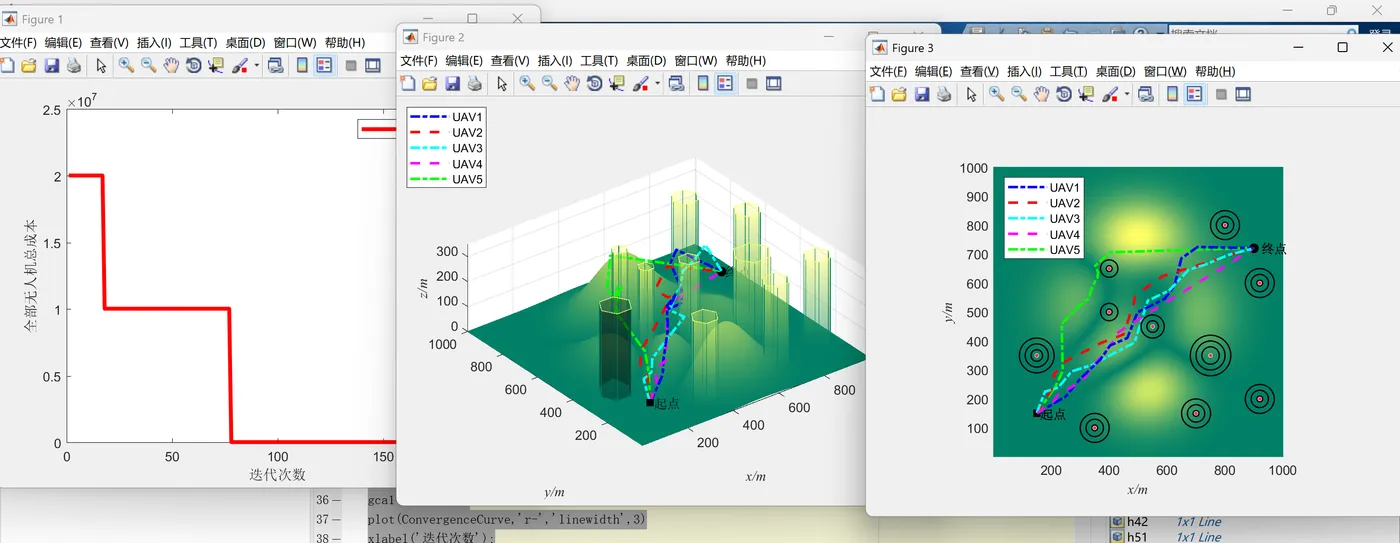Viewport: 1400px width, 543px height.
Task: Print Figure 2 with the printer icon
Action: (x=475, y=84)
